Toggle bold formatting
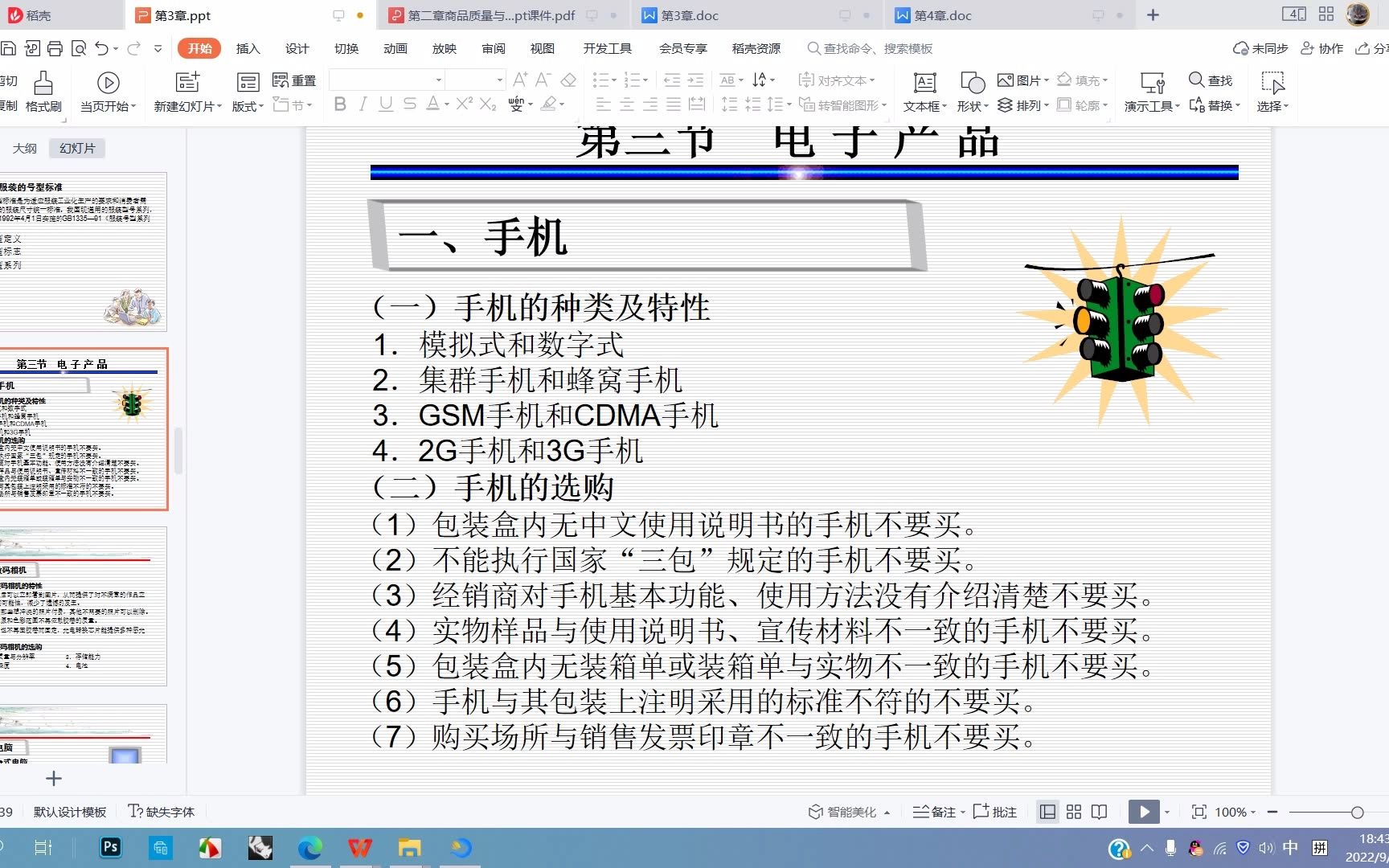The image size is (1389, 868). pos(339,104)
